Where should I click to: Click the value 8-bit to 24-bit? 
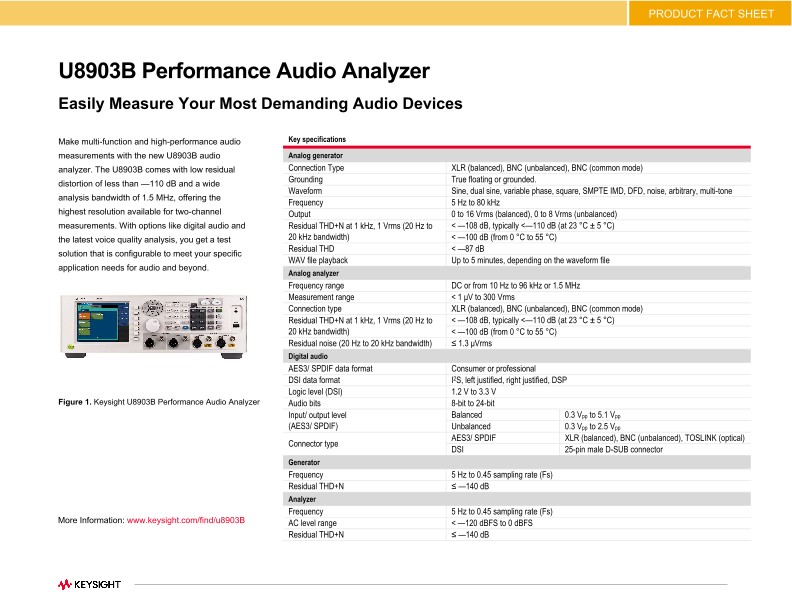[472, 403]
